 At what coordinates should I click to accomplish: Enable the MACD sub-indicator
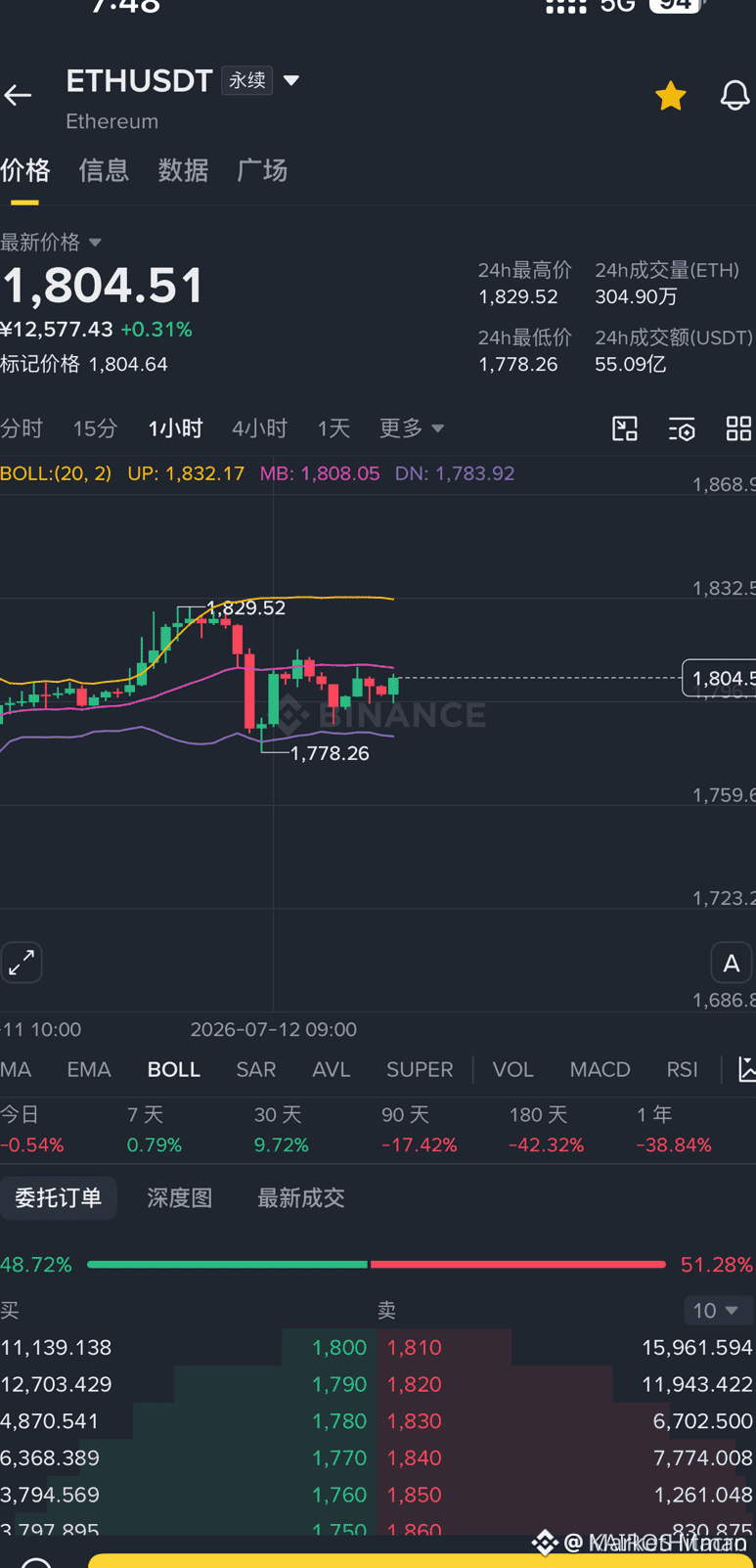click(600, 1070)
